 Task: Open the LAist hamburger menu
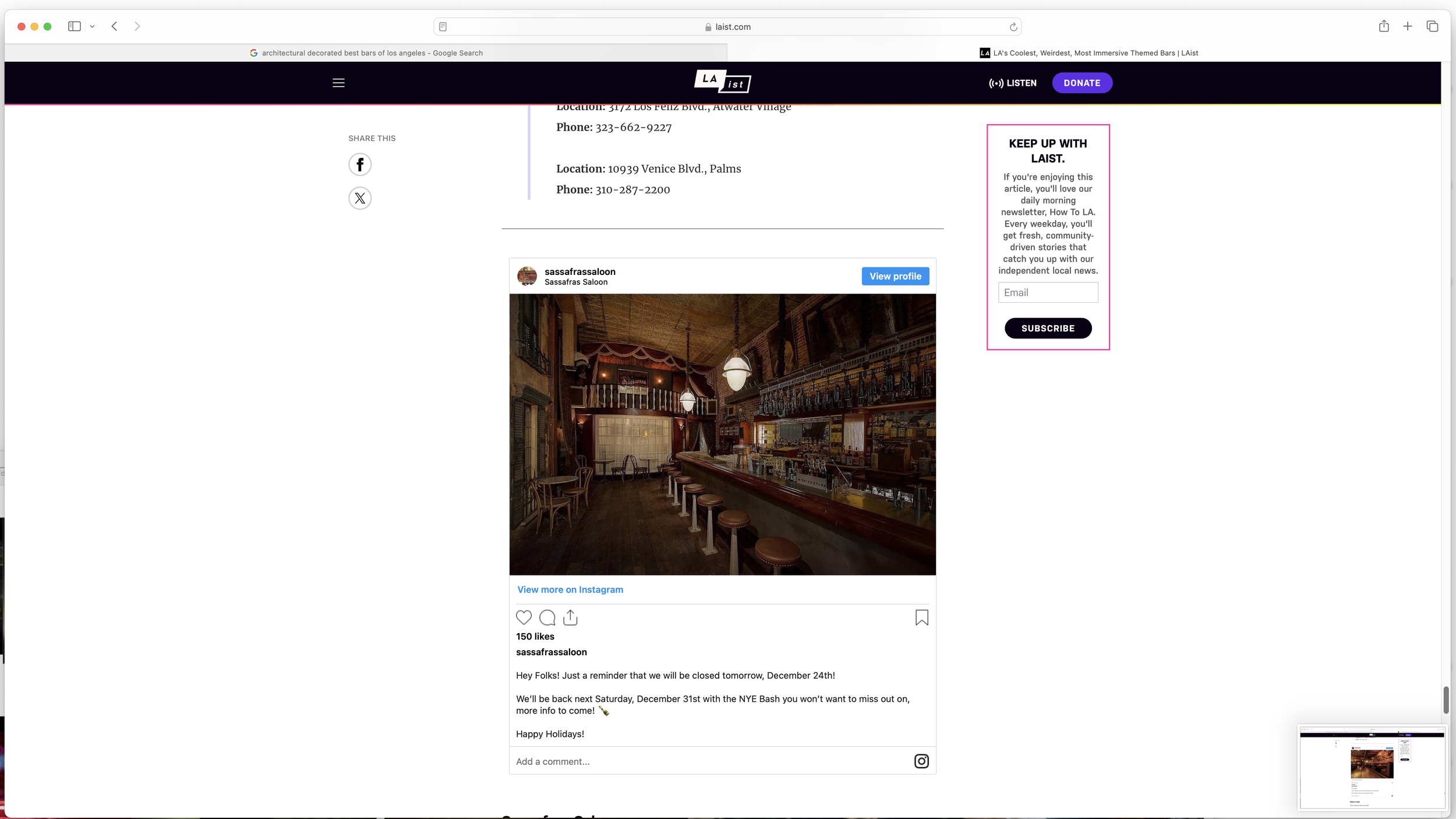click(x=338, y=83)
